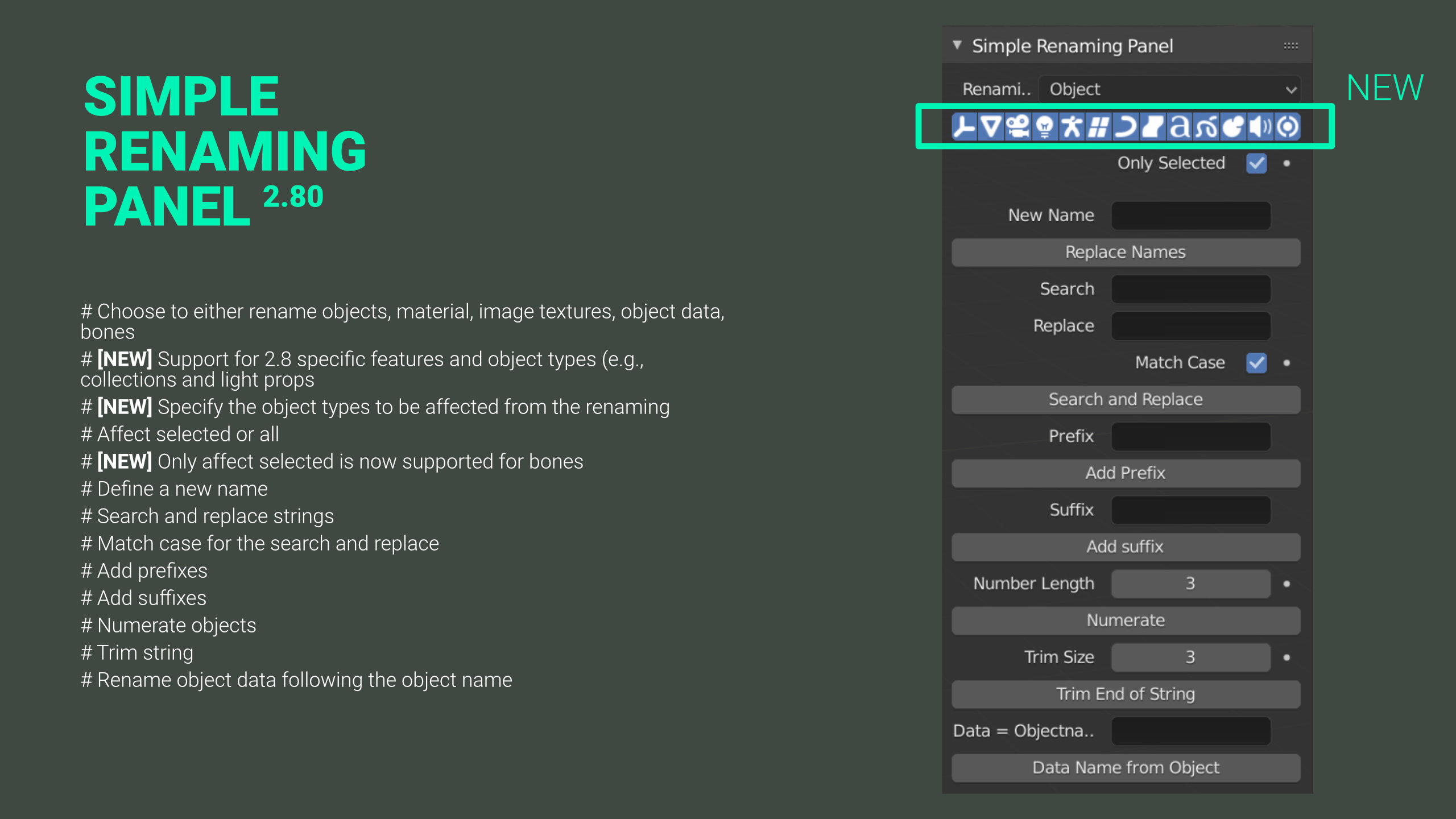Toggle the Text 'a' type filter
The image size is (1456, 819).
click(1180, 126)
